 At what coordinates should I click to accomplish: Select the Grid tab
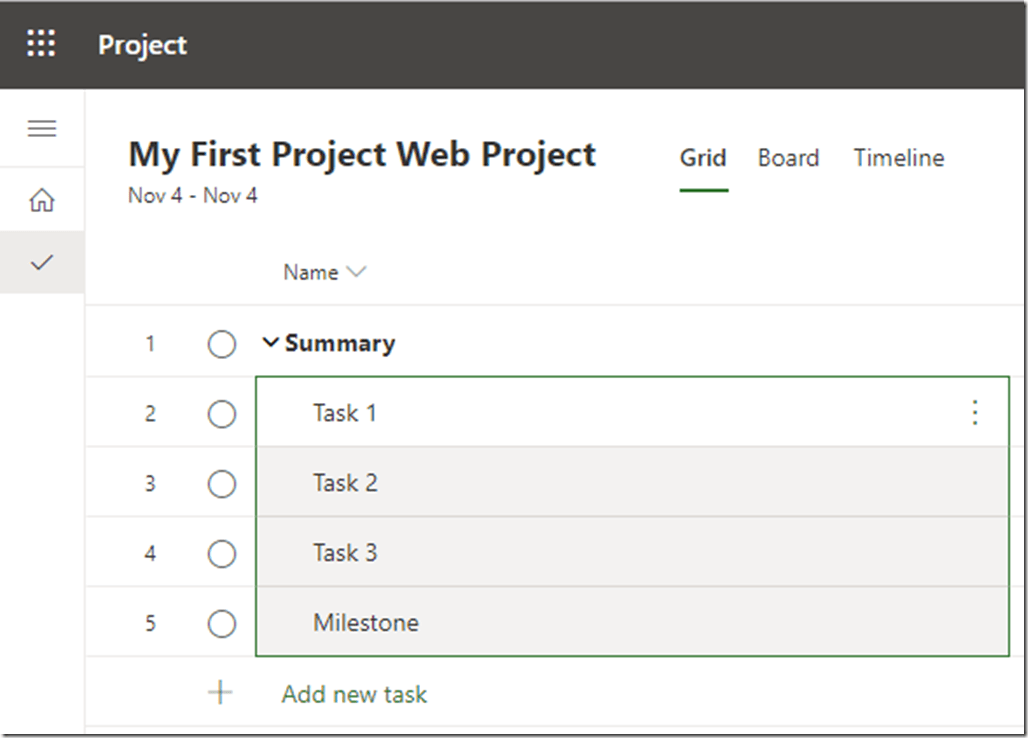point(703,158)
